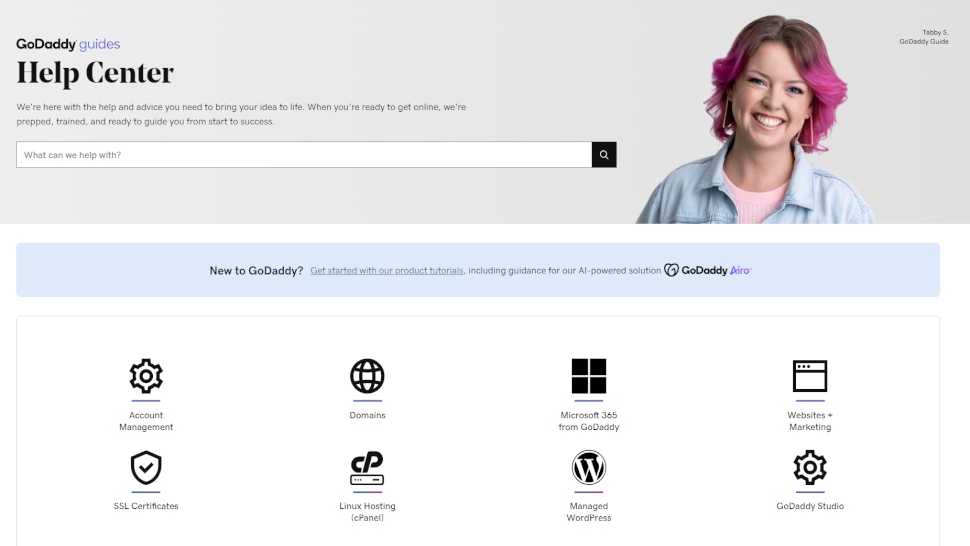Click the 'Help Center' heading
The height and width of the screenshot is (546, 970).
95,73
